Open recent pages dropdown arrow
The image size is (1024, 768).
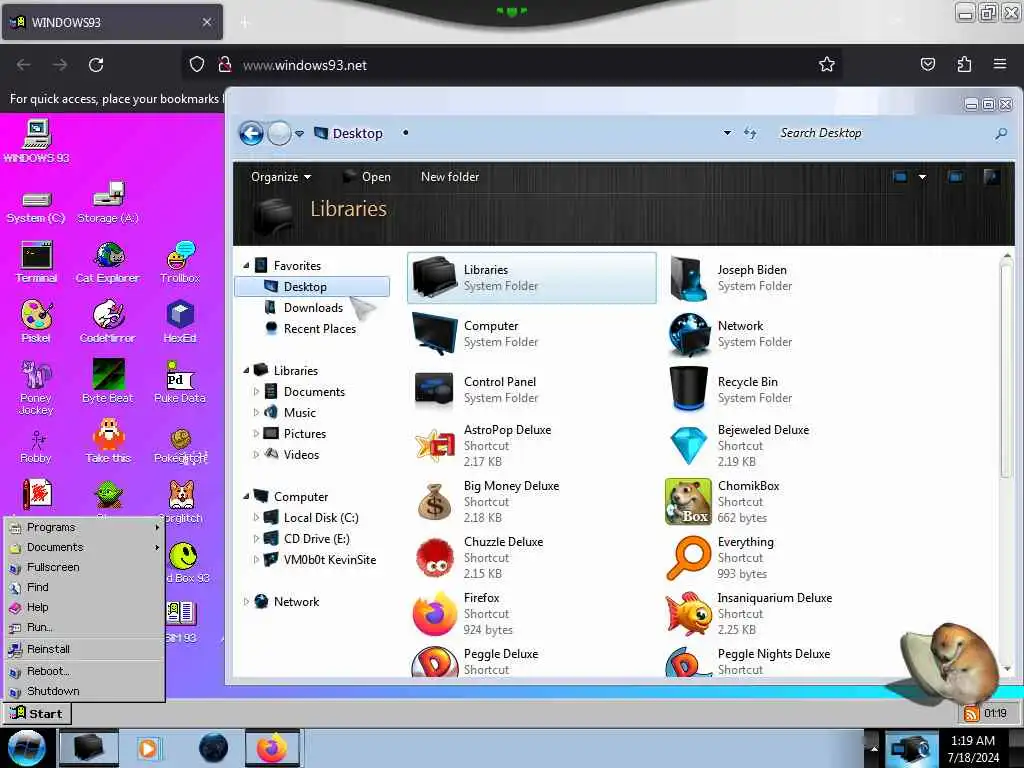tap(299, 133)
